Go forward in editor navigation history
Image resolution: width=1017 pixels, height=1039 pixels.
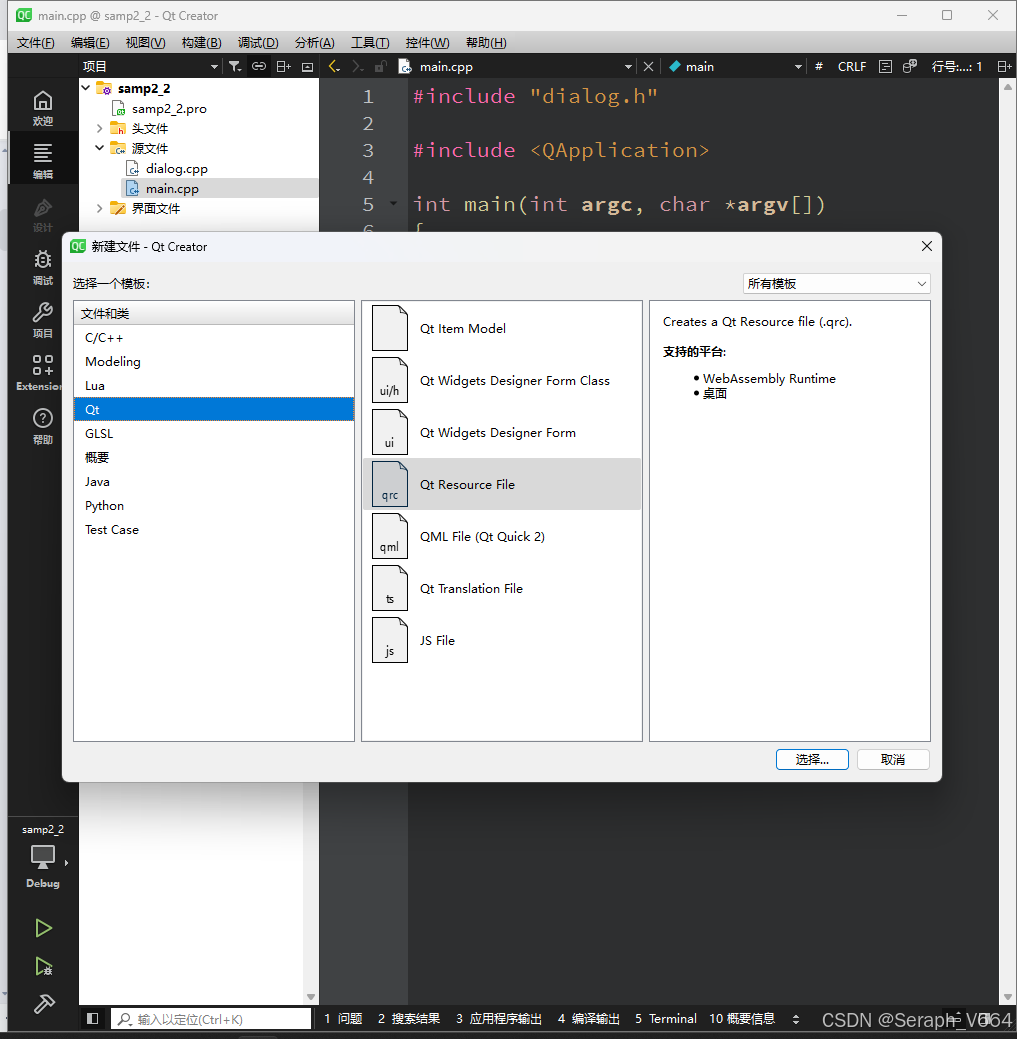click(x=358, y=66)
